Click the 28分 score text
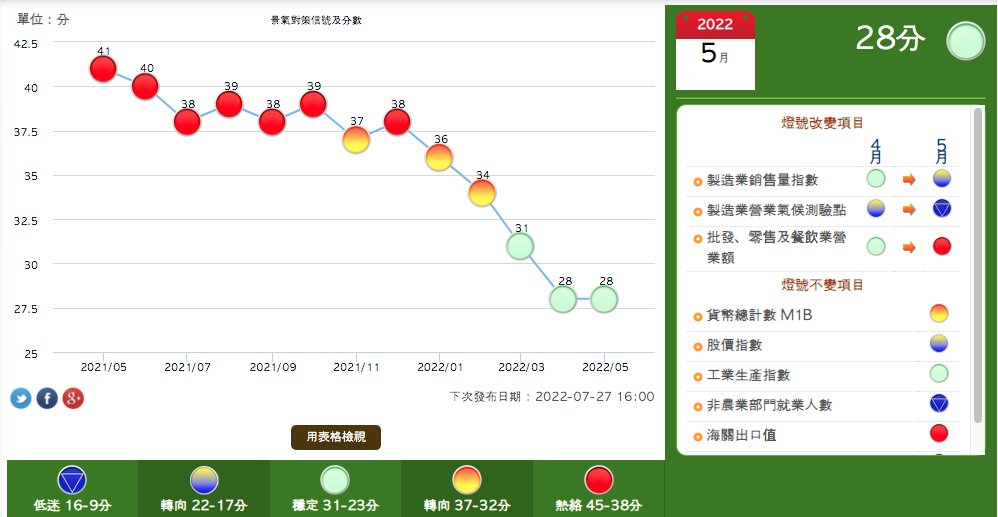Image resolution: width=998 pixels, height=517 pixels. click(890, 39)
